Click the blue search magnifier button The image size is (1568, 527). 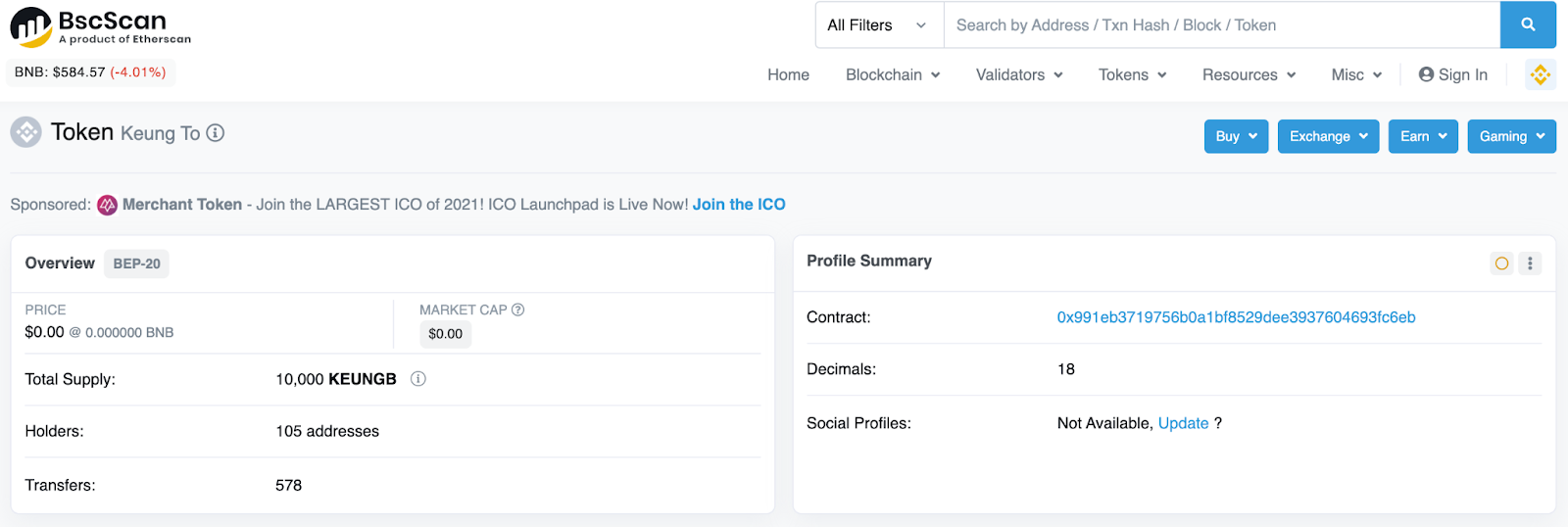(1528, 24)
